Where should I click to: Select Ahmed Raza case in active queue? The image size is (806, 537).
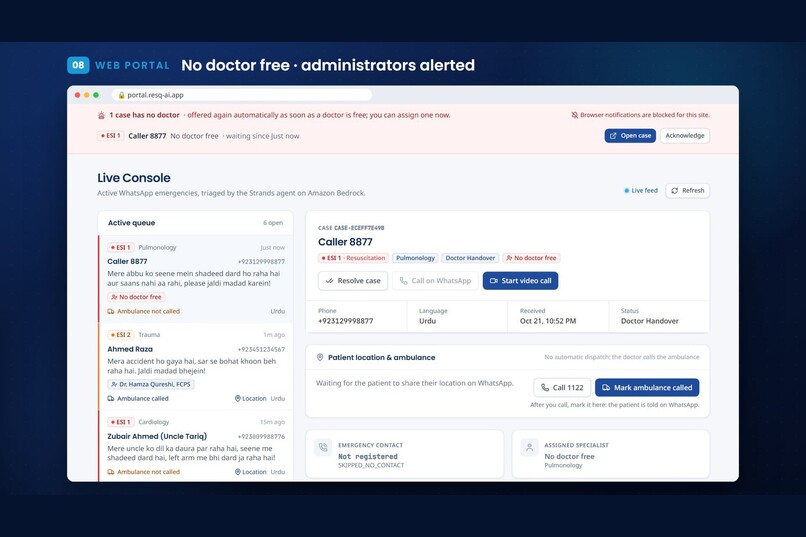(196, 366)
